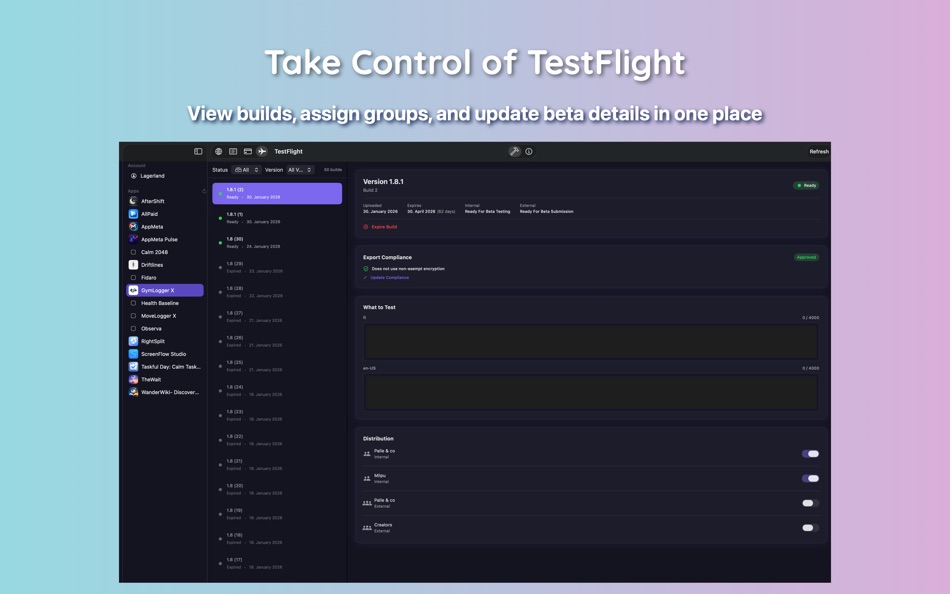Select expired build 1.8 (21)
This screenshot has width=950, height=594.
(x=277, y=465)
